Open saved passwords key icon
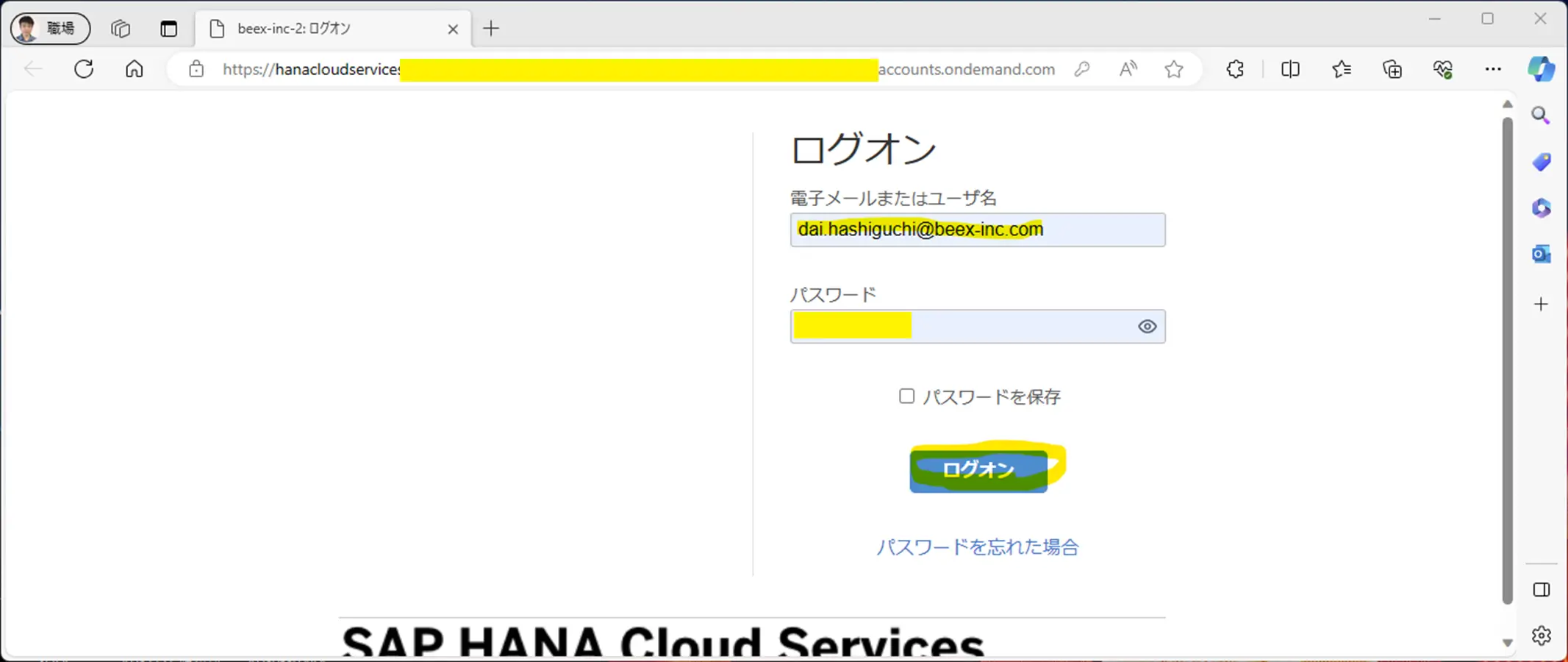The height and width of the screenshot is (662, 1568). pyautogui.click(x=1081, y=69)
